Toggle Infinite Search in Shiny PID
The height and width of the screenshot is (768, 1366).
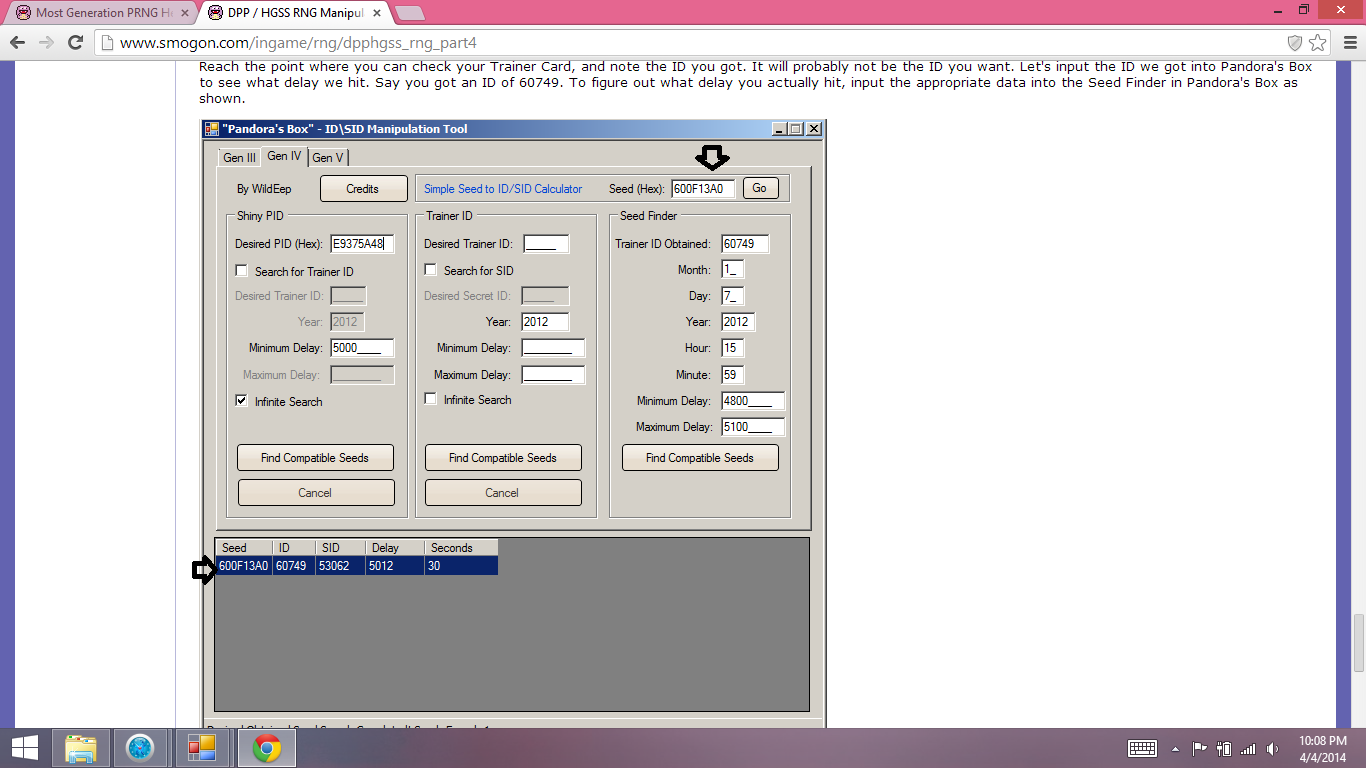pyautogui.click(x=241, y=401)
